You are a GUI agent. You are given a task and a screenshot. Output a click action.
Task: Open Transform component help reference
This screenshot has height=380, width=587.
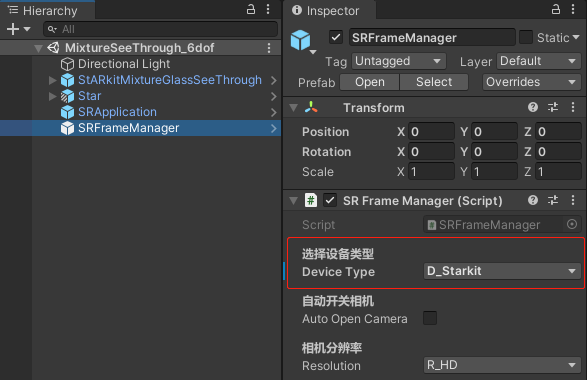[533, 107]
